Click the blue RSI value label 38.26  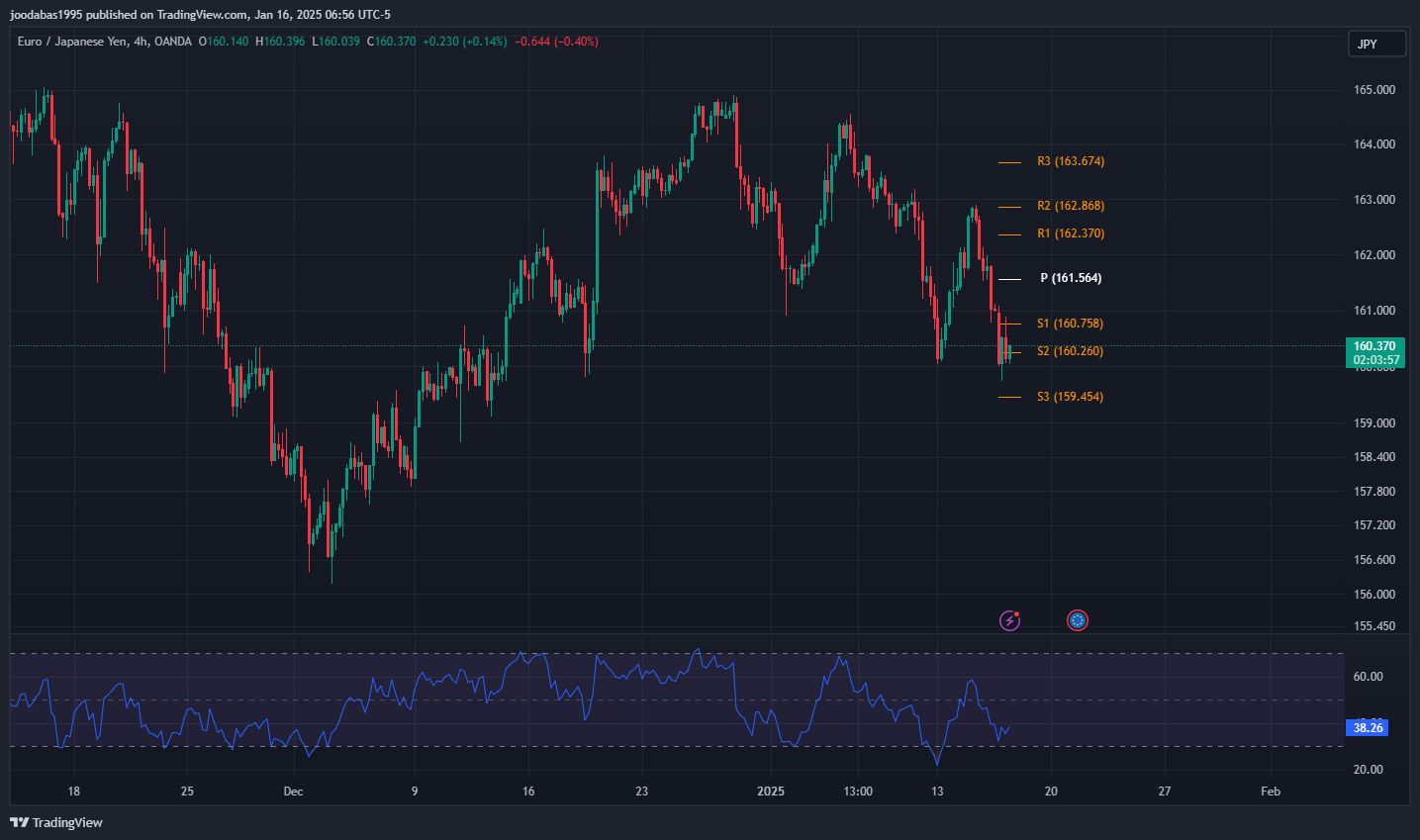pyautogui.click(x=1368, y=728)
